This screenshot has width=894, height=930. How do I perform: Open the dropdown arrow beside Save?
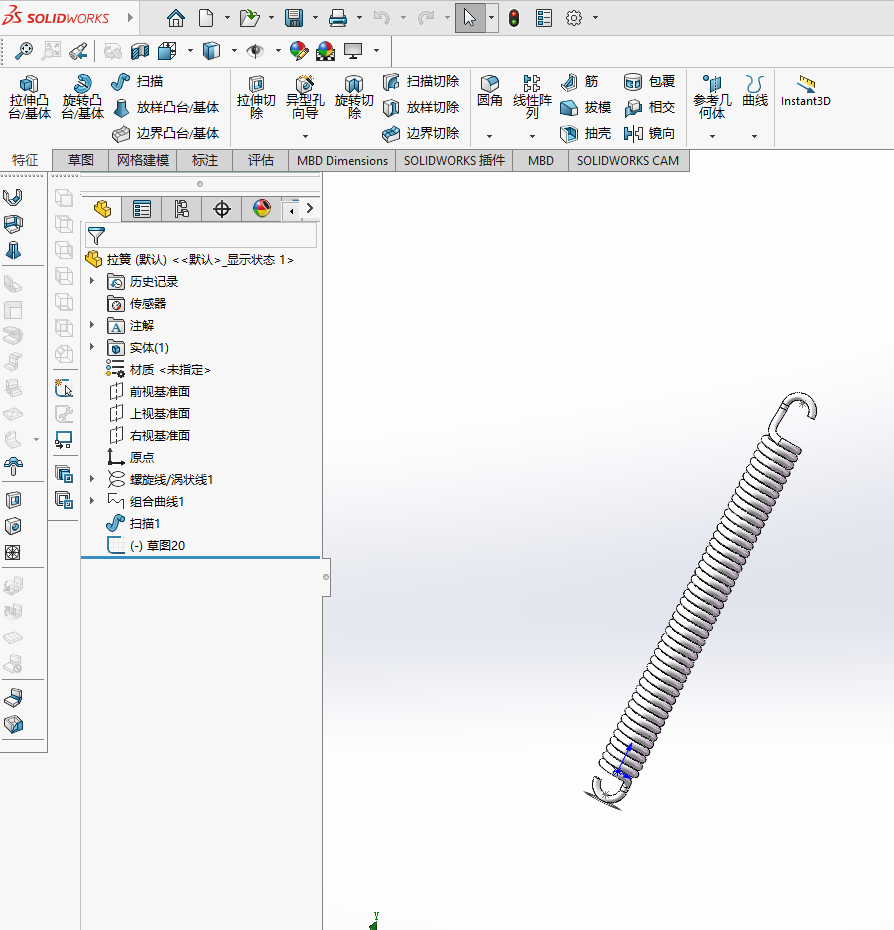[315, 18]
